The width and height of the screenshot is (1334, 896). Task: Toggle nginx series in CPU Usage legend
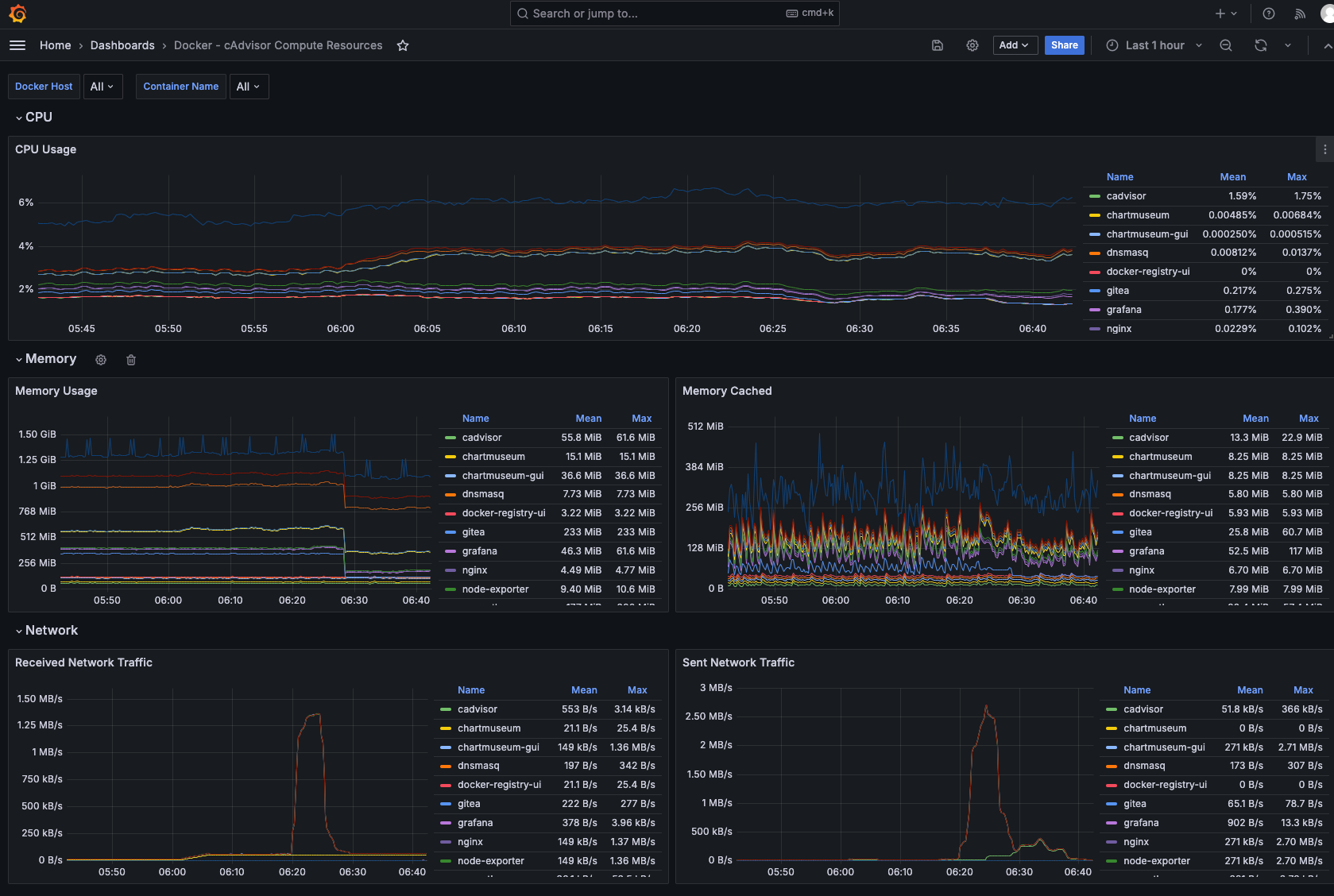1119,329
